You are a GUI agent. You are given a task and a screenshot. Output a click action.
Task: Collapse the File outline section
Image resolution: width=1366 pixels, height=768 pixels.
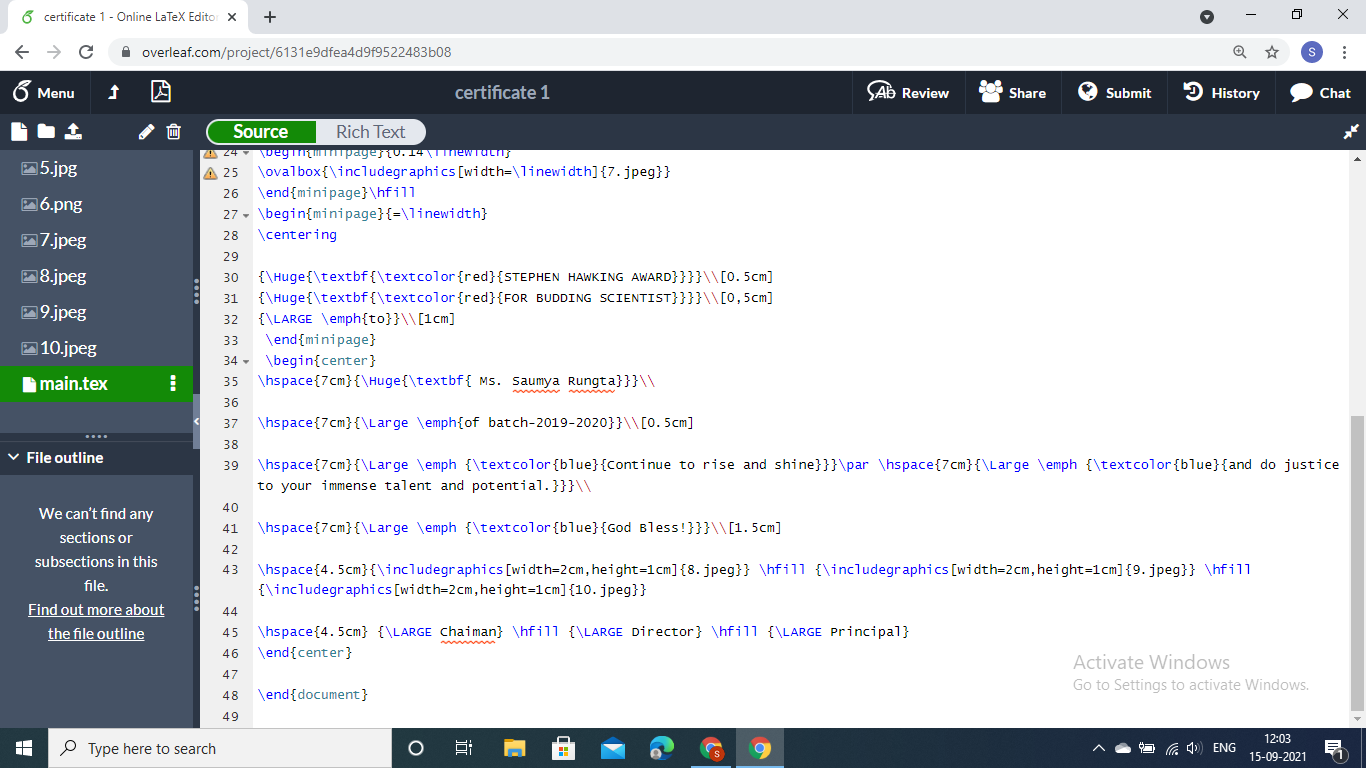point(13,457)
